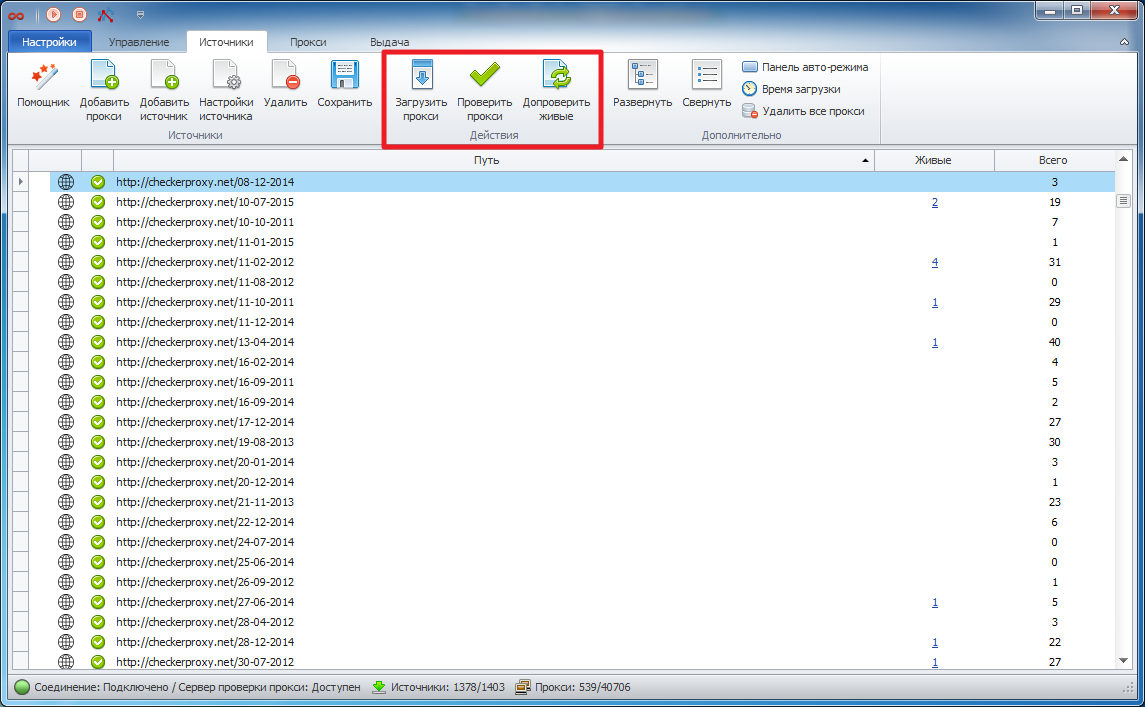Click Удалить все прокси

803,111
